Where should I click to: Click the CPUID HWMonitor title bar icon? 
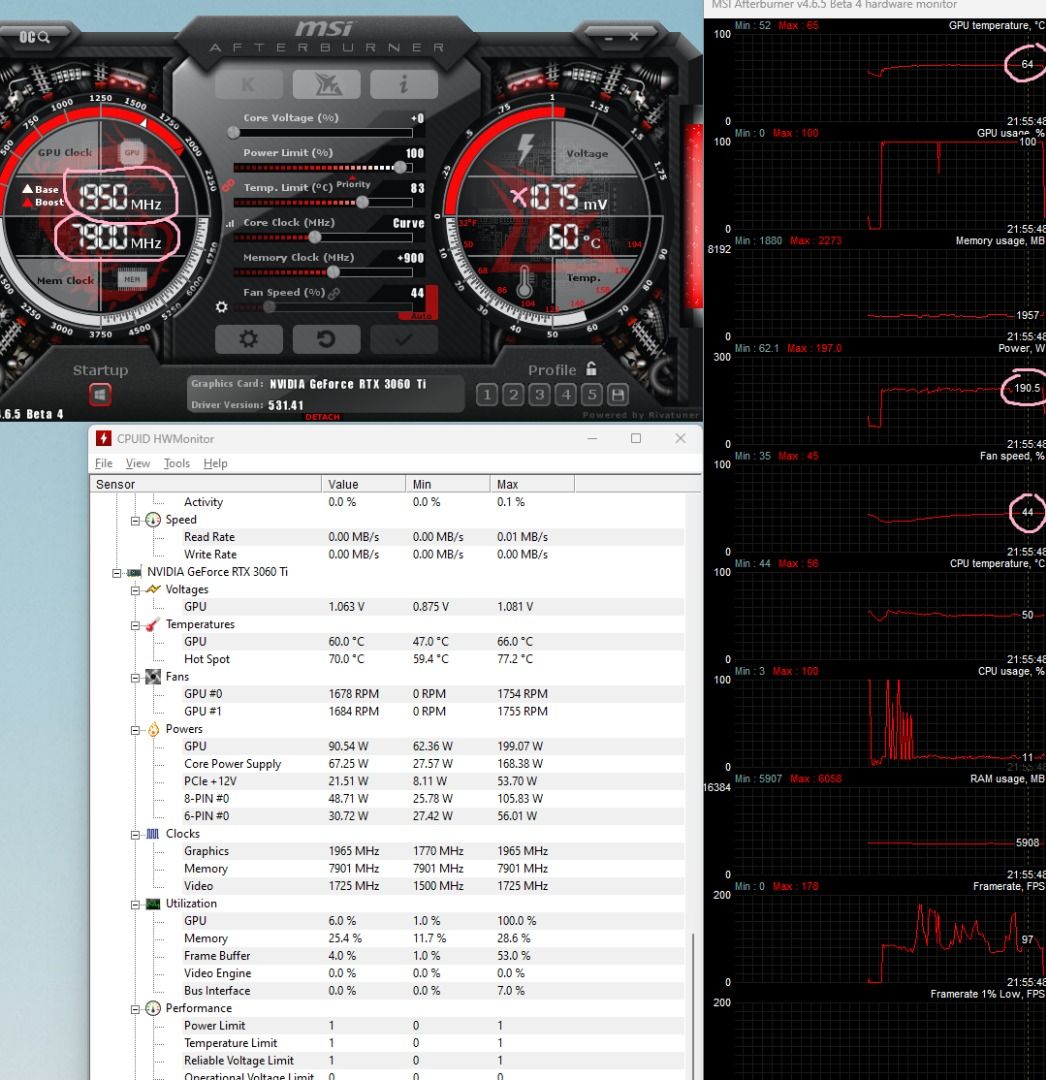103,438
